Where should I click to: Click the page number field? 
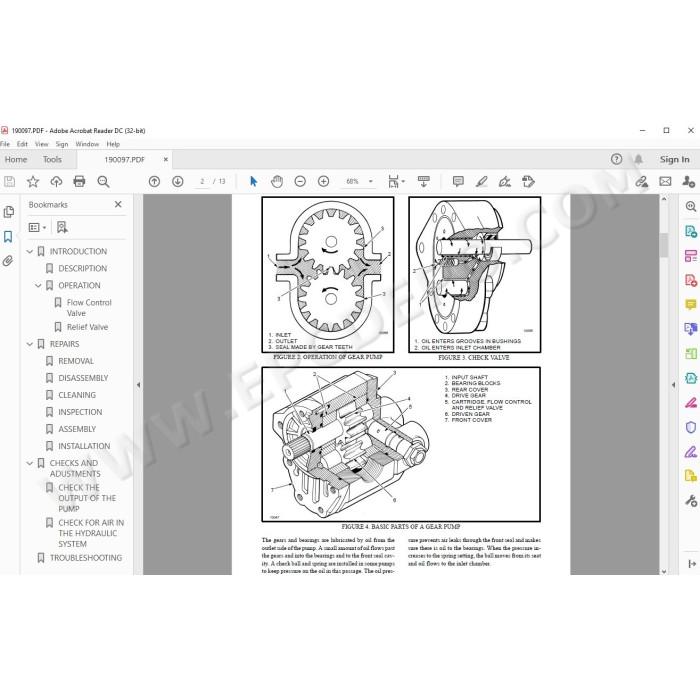pos(202,182)
